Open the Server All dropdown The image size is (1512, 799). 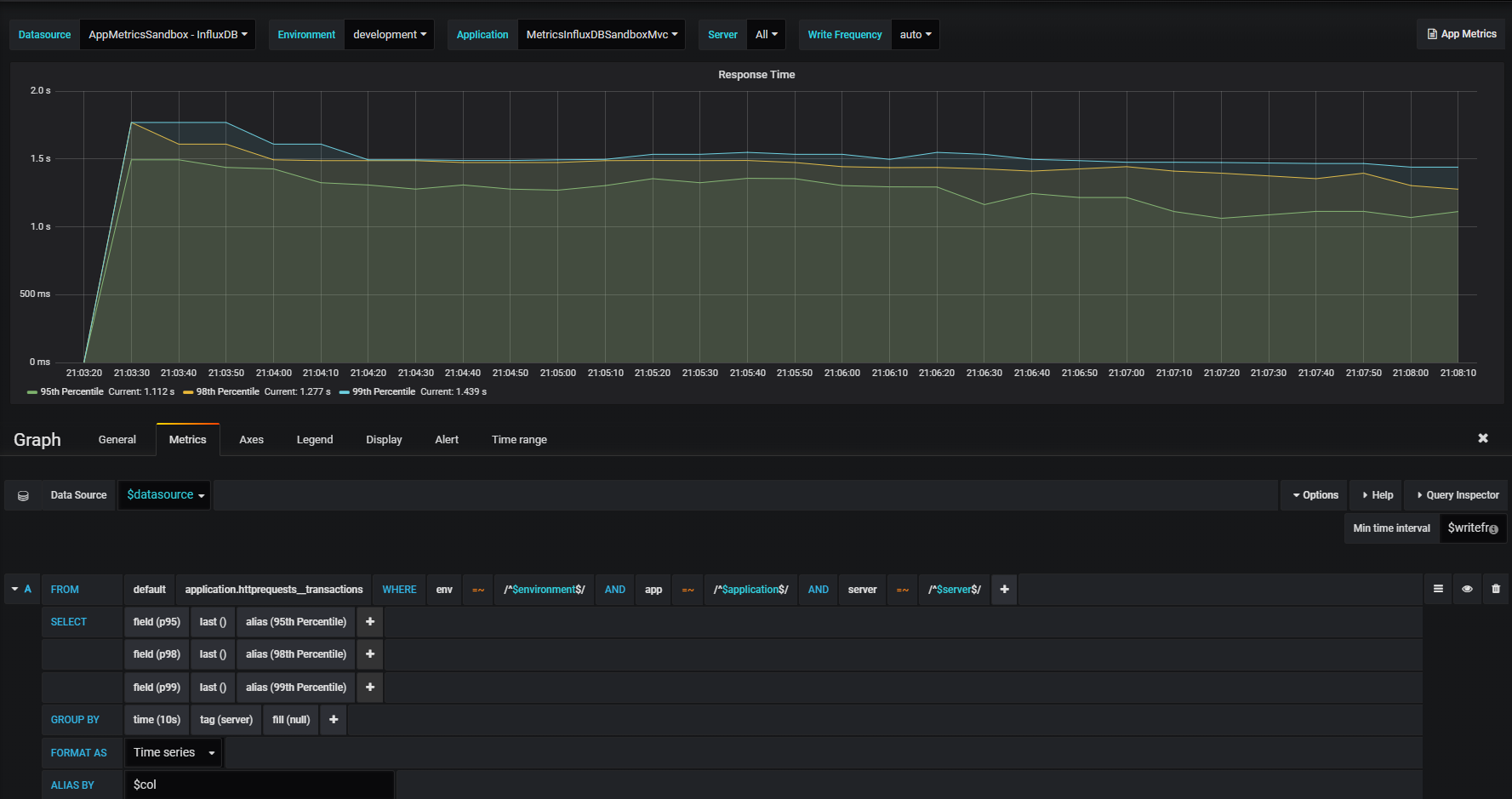tap(765, 34)
